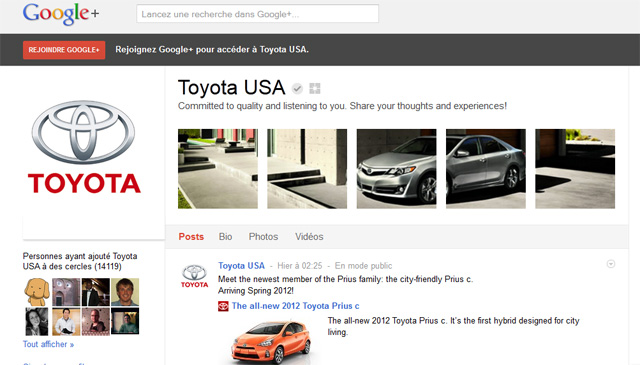Select the Posts tab
The image size is (640, 365).
[191, 237]
